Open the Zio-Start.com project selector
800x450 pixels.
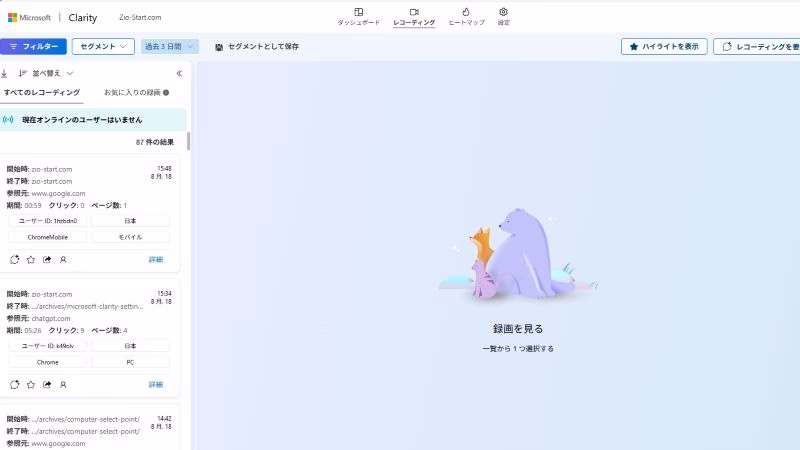140,17
